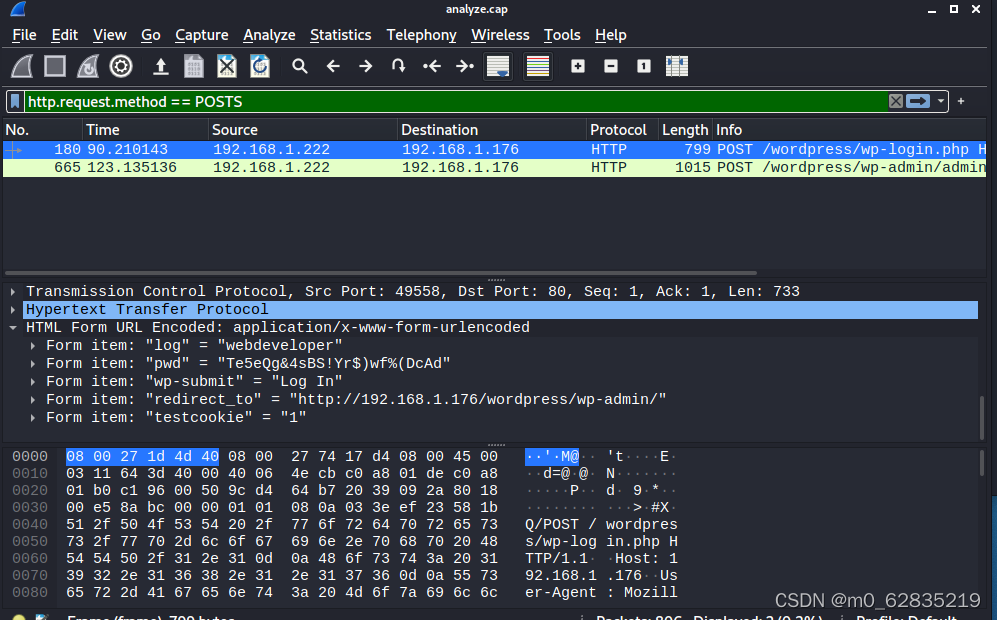Collapse the HTML Form URL Encoded section
Viewport: 997px width, 620px height.
tap(13, 327)
